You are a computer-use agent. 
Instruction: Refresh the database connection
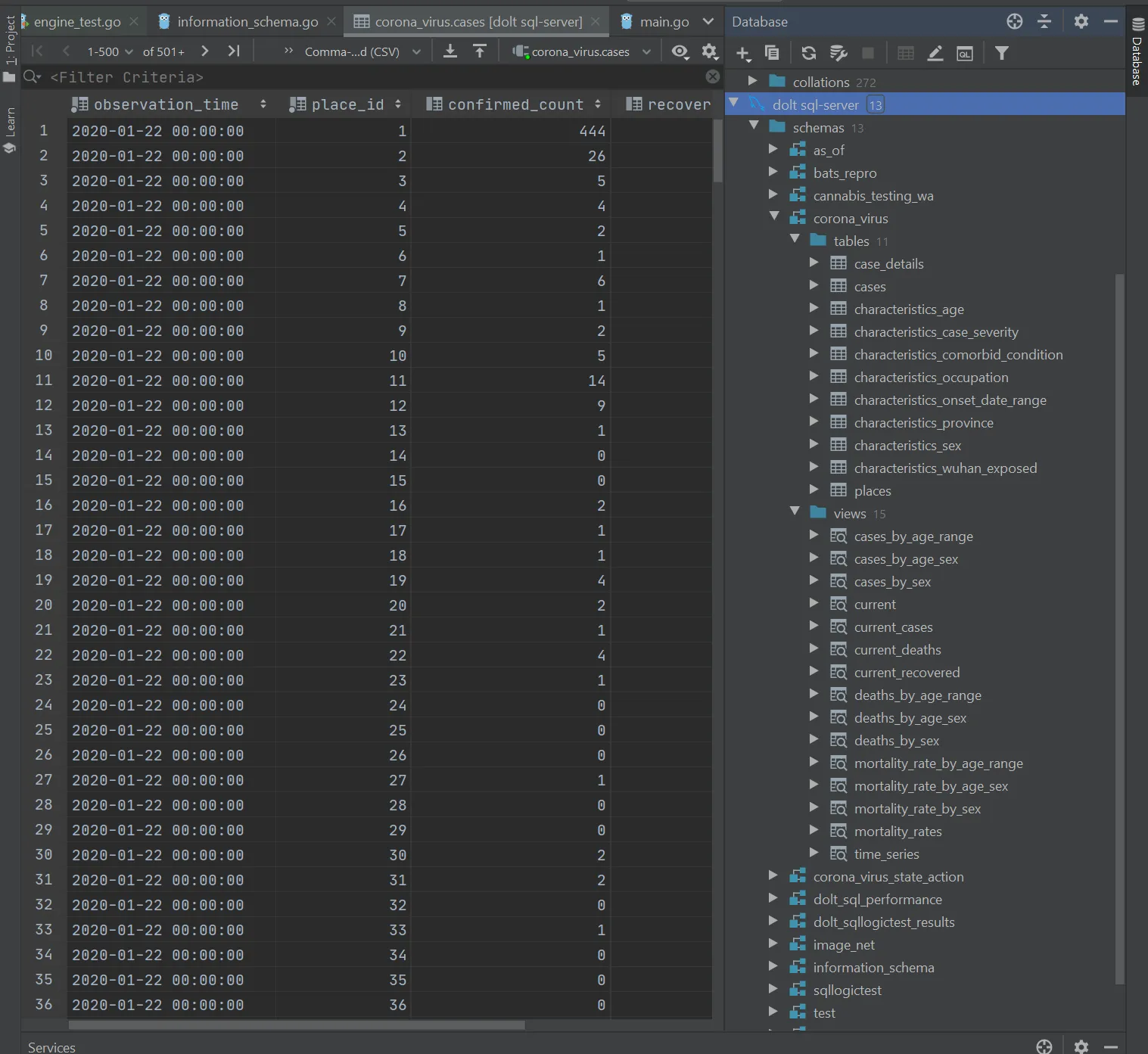point(809,53)
